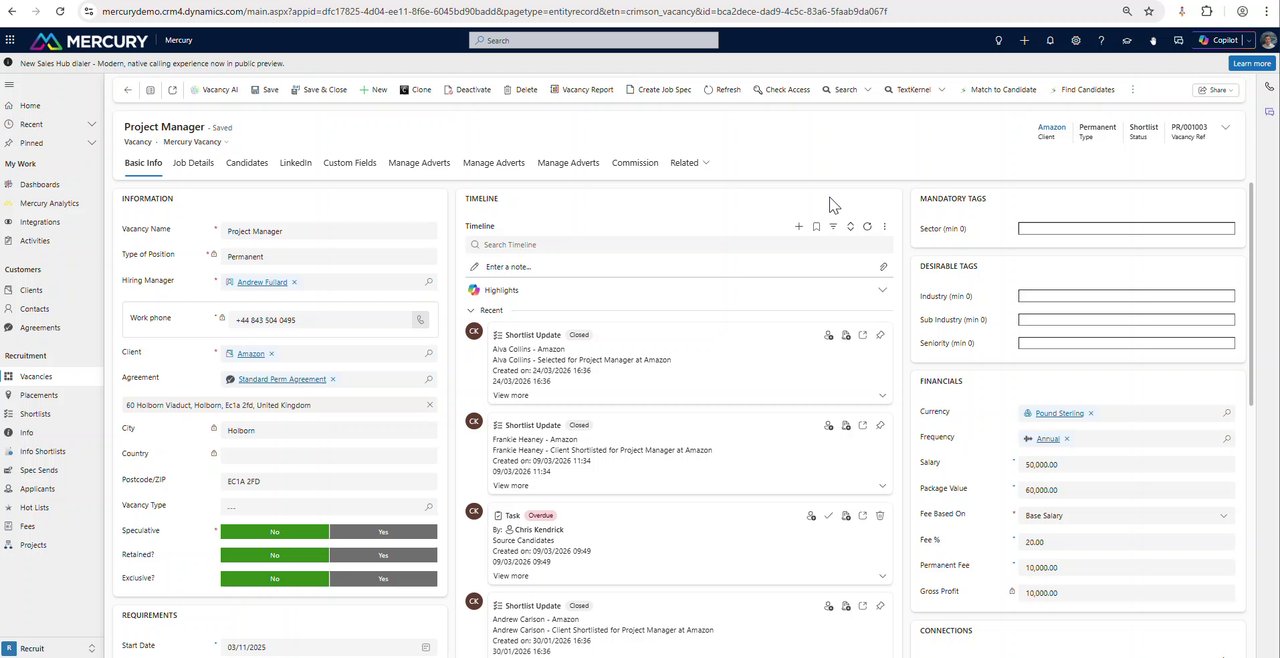Mark the Source Candidates task complete

pyautogui.click(x=828, y=516)
